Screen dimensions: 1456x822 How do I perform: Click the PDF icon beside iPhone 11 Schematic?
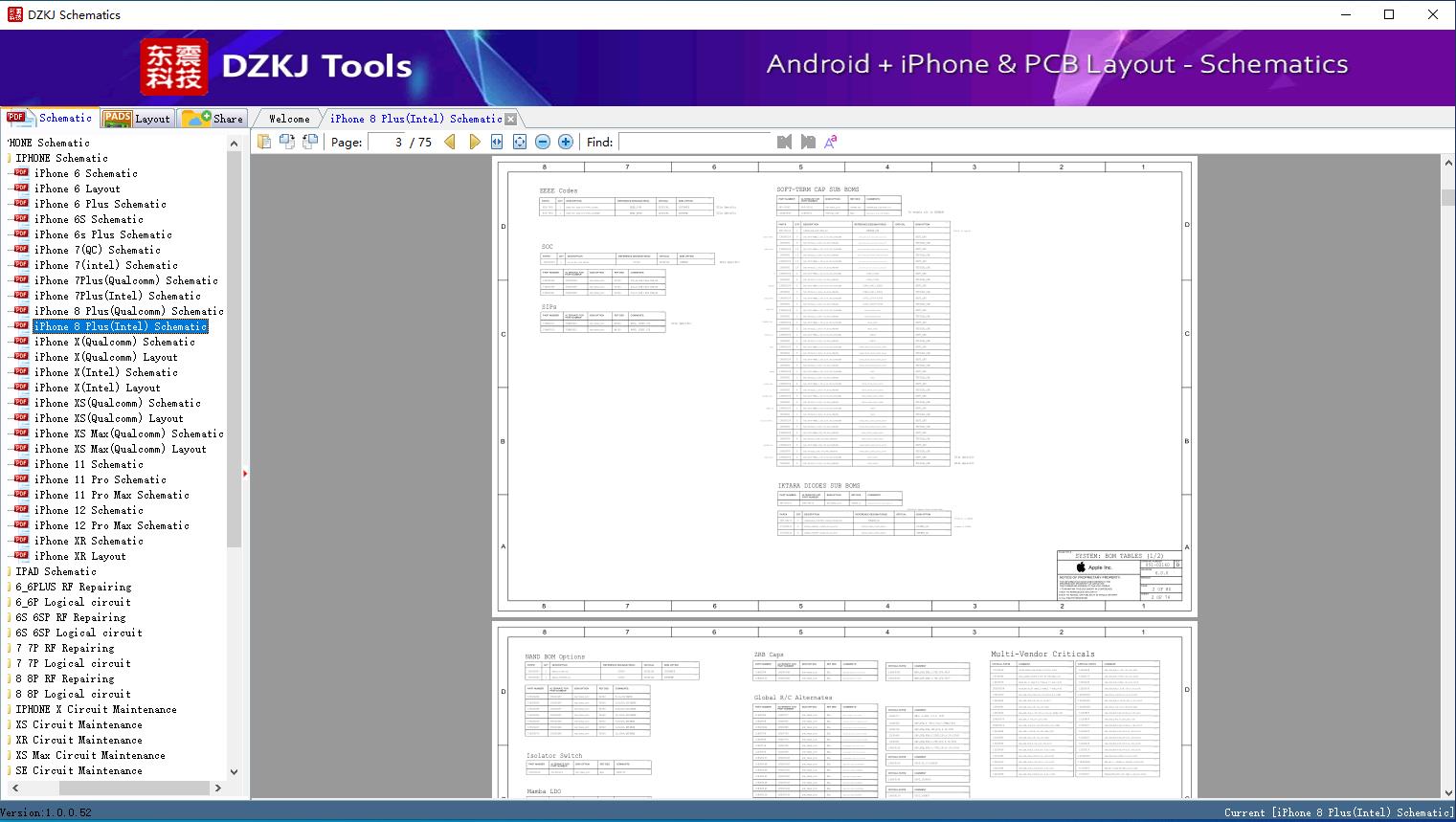pyautogui.click(x=21, y=464)
